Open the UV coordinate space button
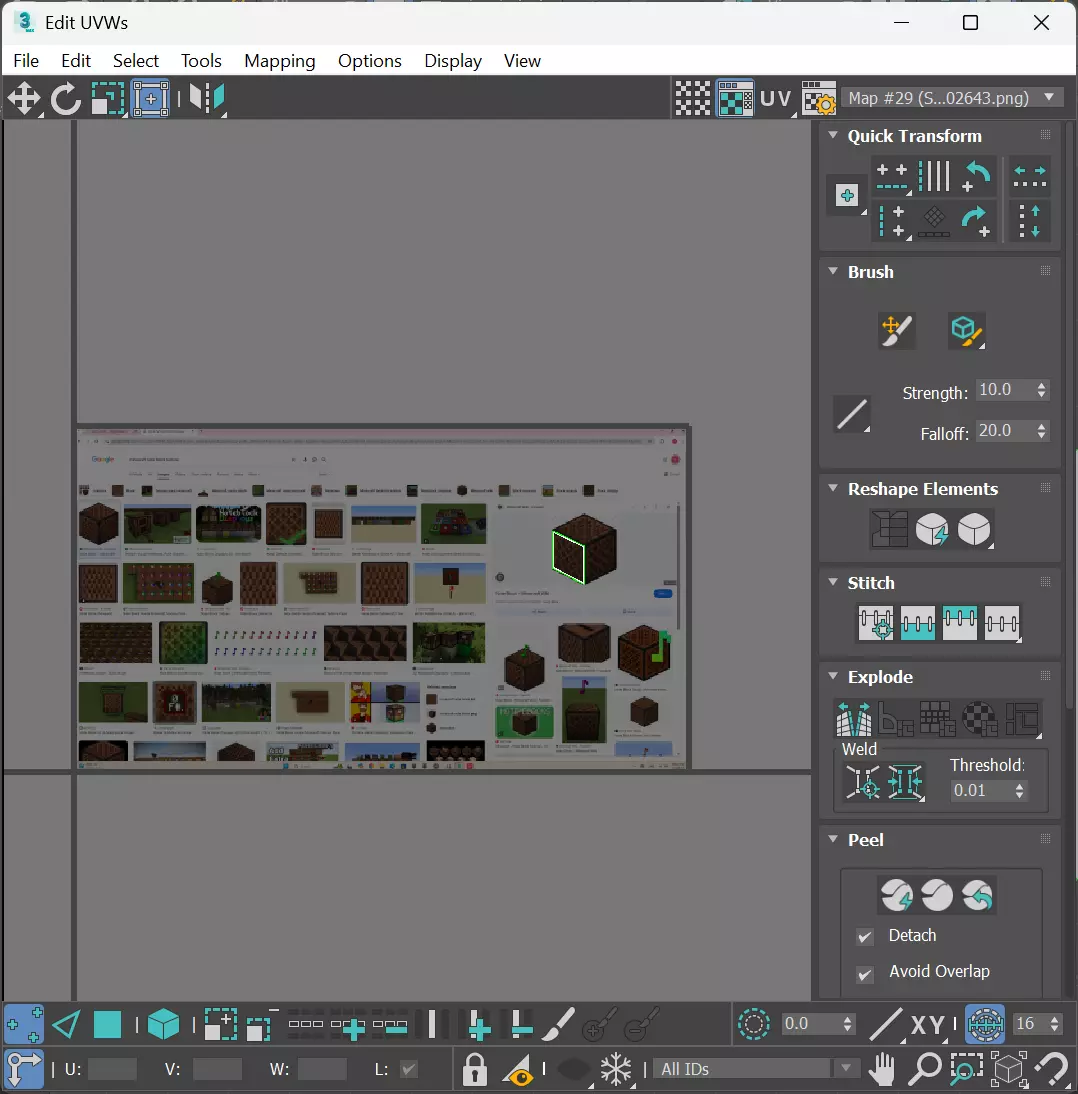This screenshot has width=1078, height=1094. coord(776,98)
